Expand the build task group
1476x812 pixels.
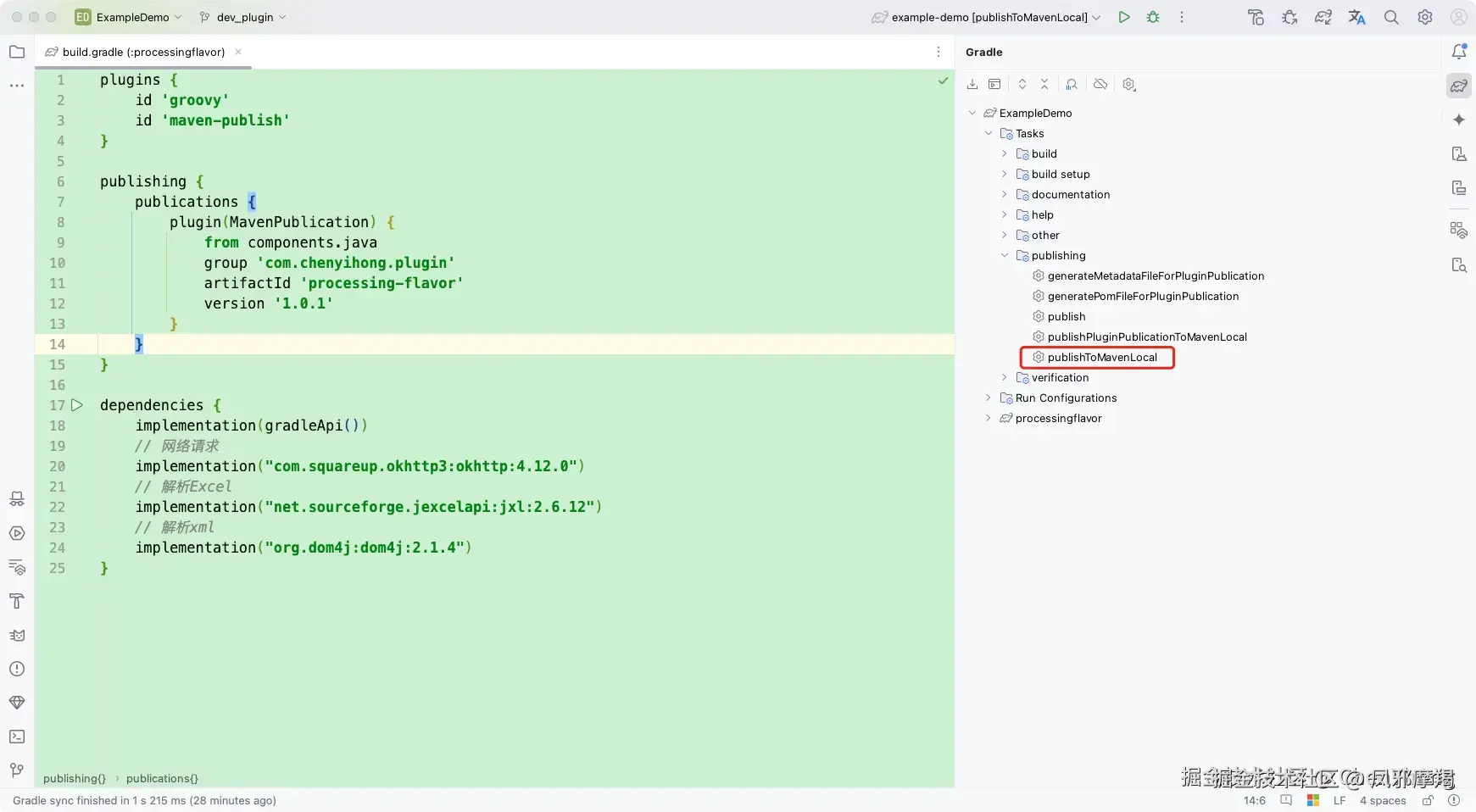tap(1005, 153)
